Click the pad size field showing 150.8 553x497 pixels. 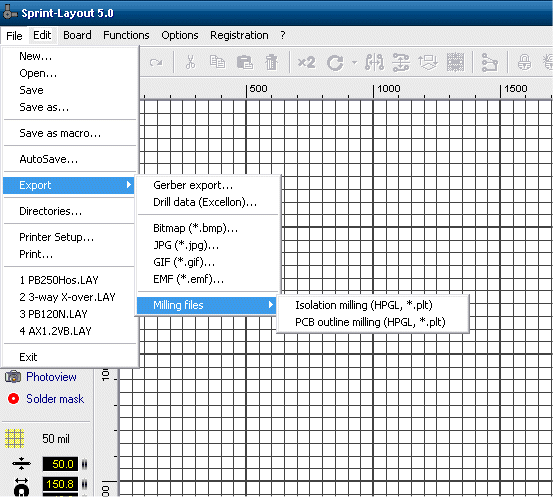point(60,484)
